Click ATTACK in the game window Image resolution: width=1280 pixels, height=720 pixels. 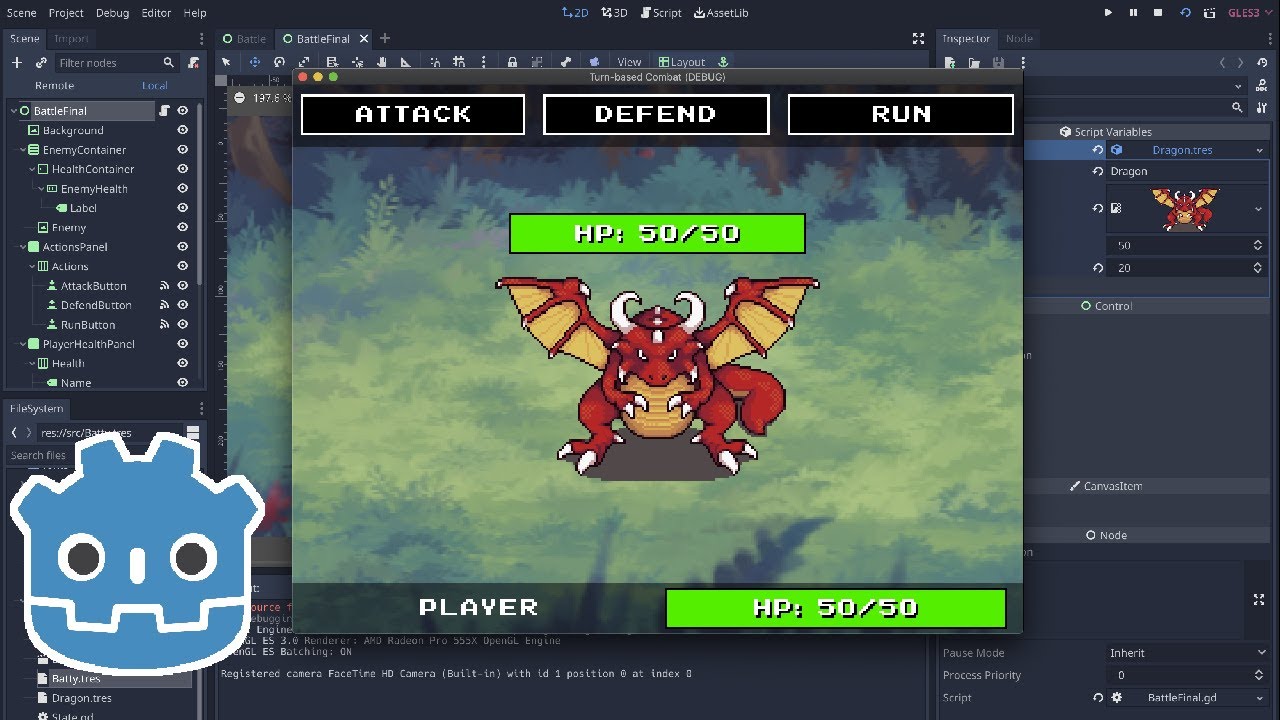pyautogui.click(x=413, y=114)
